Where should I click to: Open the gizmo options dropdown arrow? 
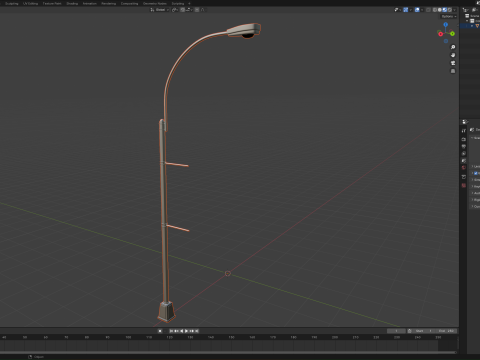tap(411, 10)
